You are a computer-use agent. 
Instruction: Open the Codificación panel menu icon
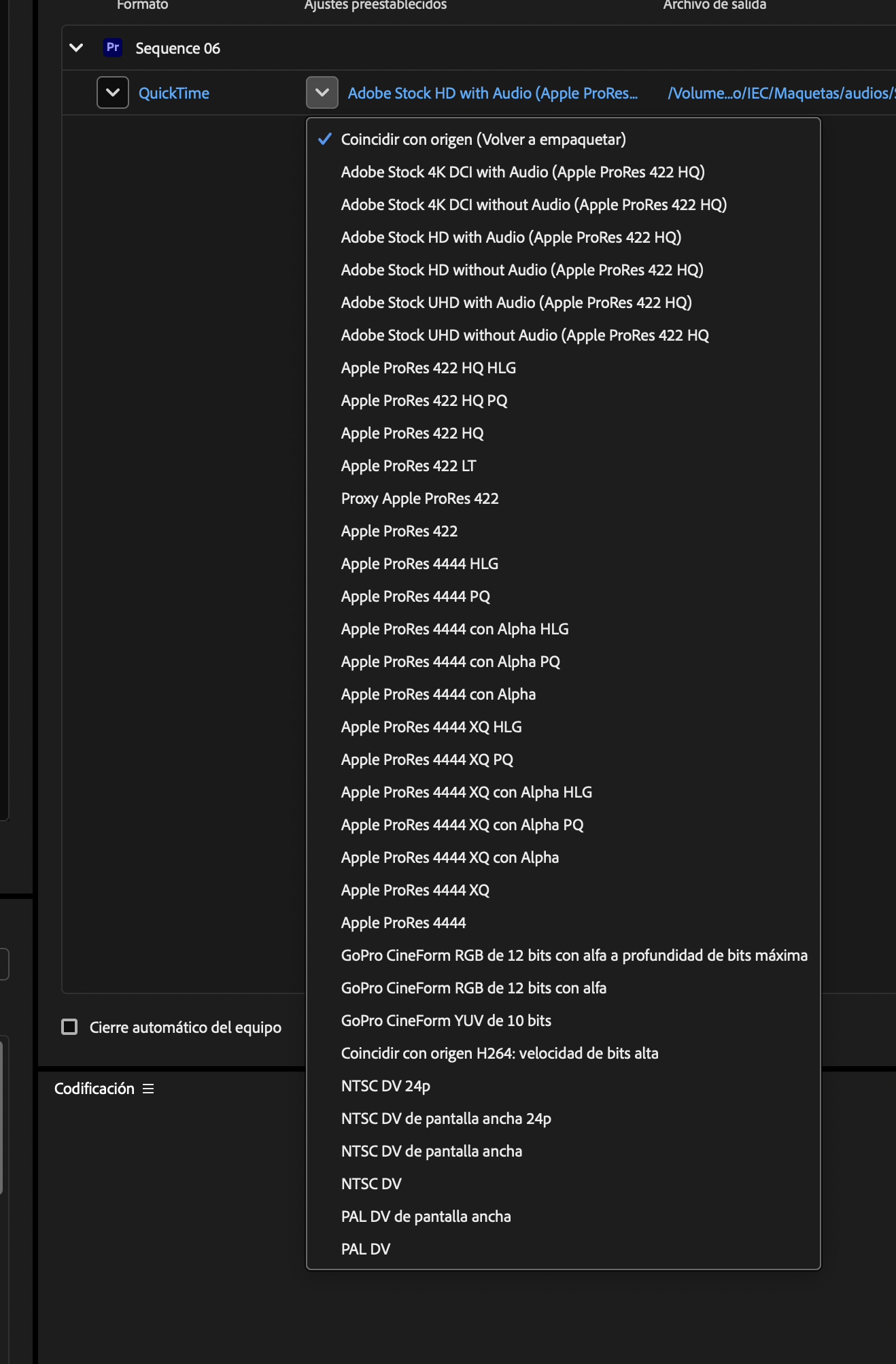pos(148,1089)
